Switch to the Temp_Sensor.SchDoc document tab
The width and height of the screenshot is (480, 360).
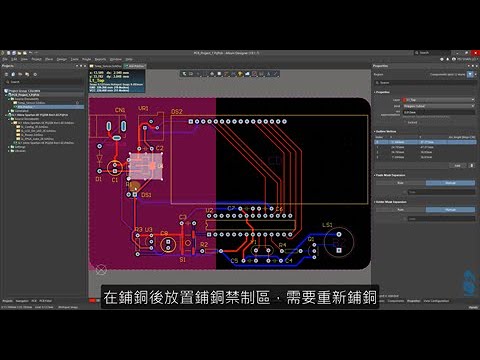point(107,66)
